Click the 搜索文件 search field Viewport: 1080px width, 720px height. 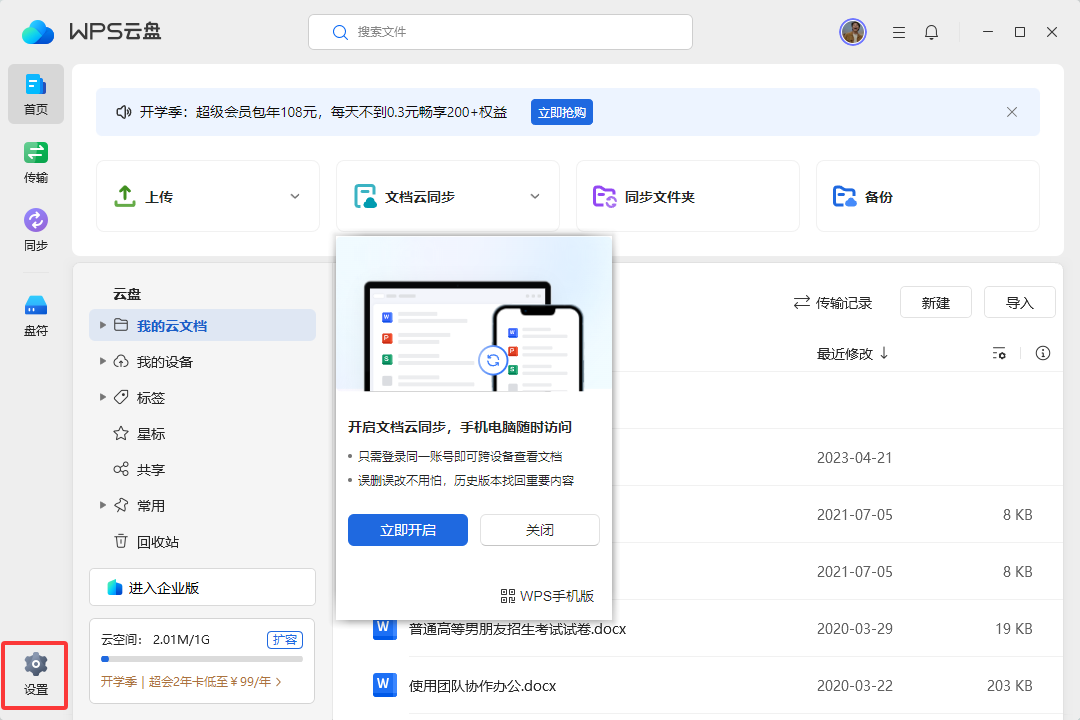click(x=500, y=32)
